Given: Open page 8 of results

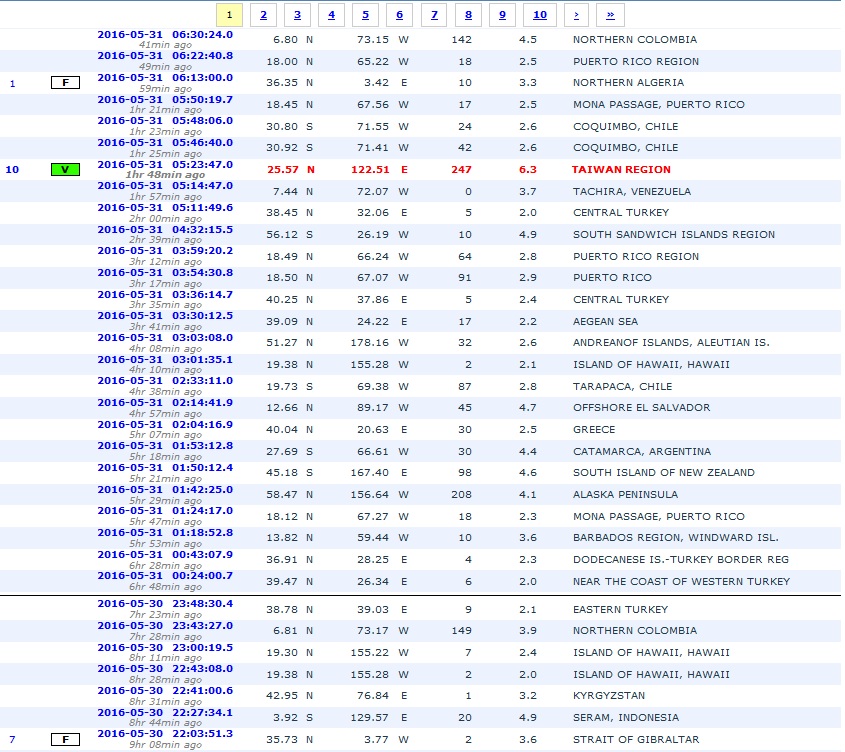Looking at the screenshot, I should [x=467, y=15].
